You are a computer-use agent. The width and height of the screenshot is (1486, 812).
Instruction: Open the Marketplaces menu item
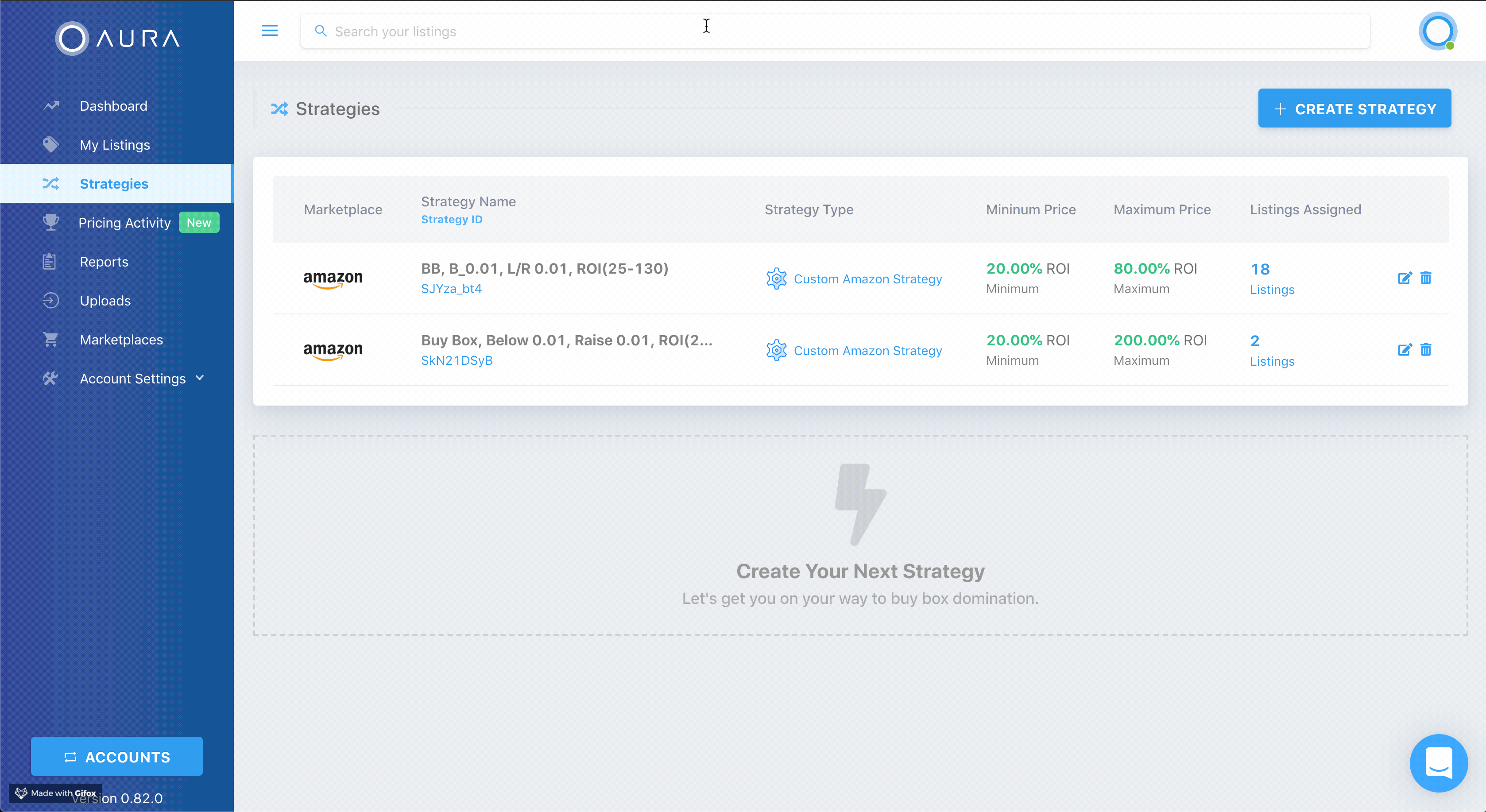coord(121,340)
